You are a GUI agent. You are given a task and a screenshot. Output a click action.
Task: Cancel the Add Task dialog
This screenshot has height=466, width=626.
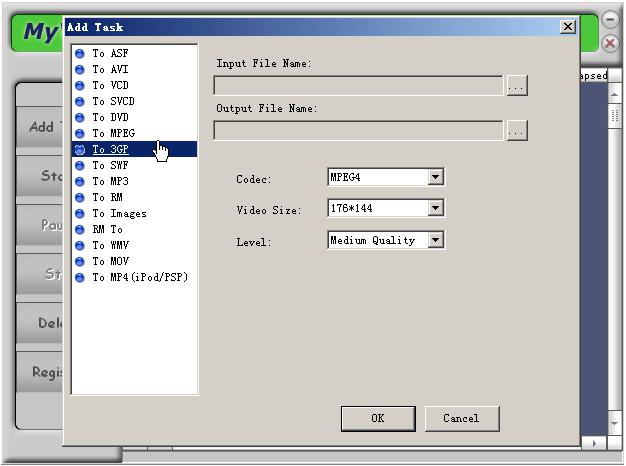462,418
